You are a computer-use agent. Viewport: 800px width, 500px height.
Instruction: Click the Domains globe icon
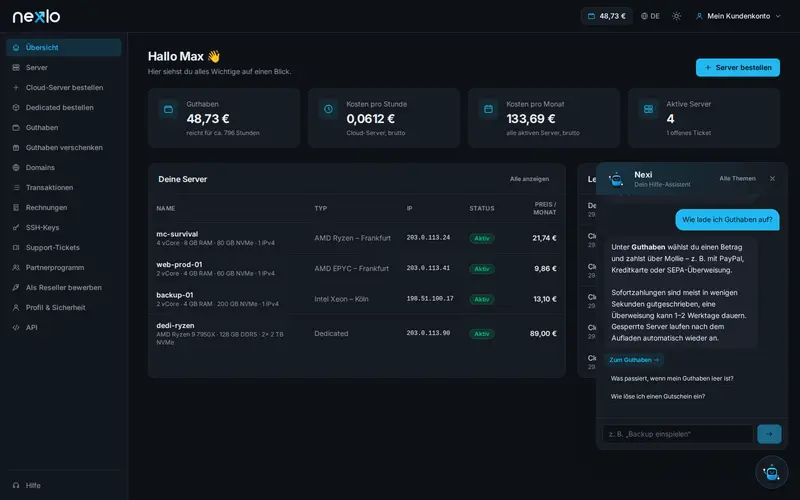[16, 167]
